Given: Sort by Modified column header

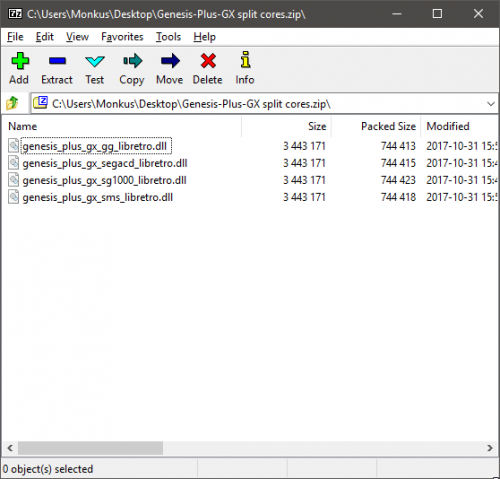Looking at the screenshot, I should point(459,126).
